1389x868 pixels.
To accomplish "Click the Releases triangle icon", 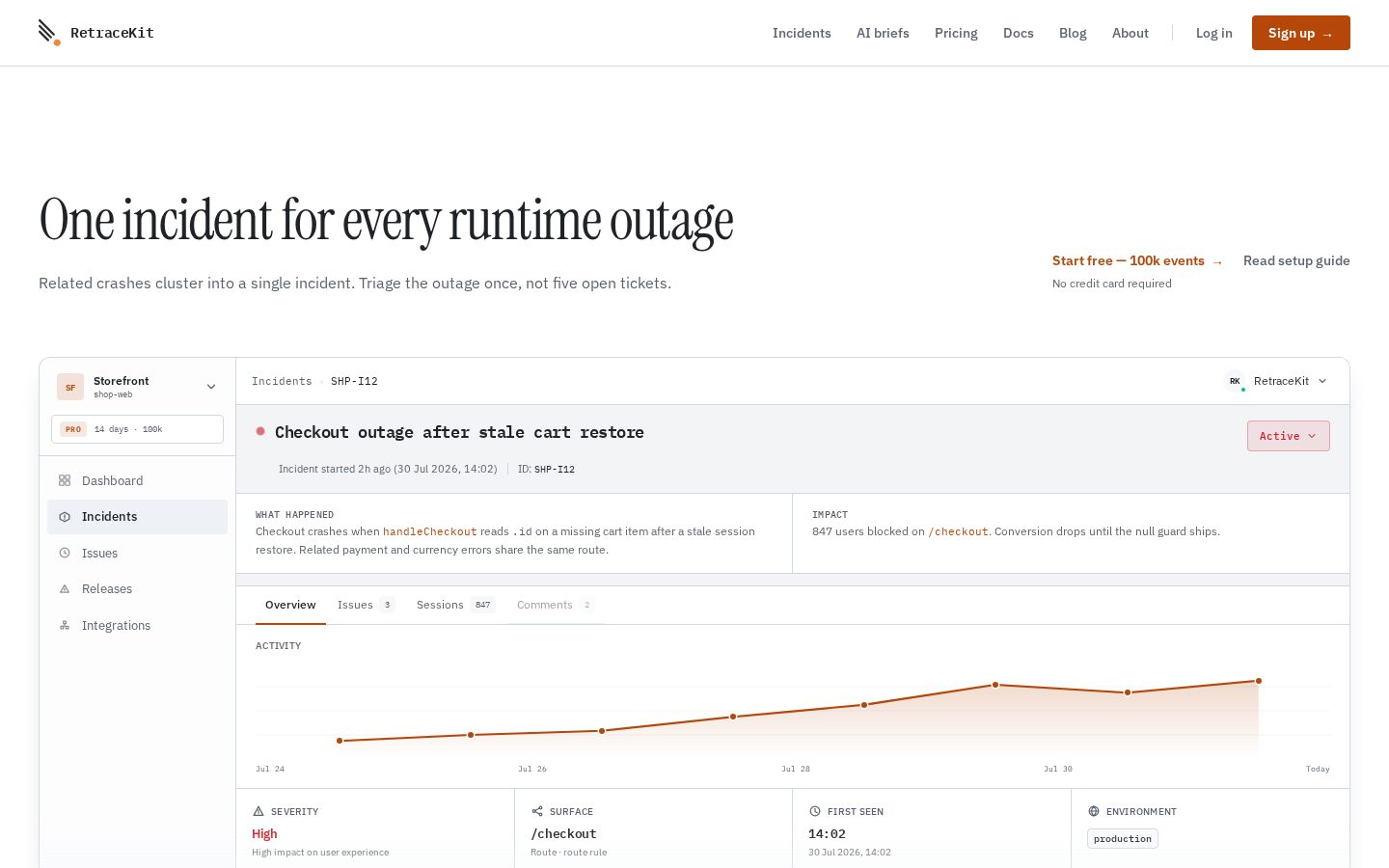I will coord(65,588).
